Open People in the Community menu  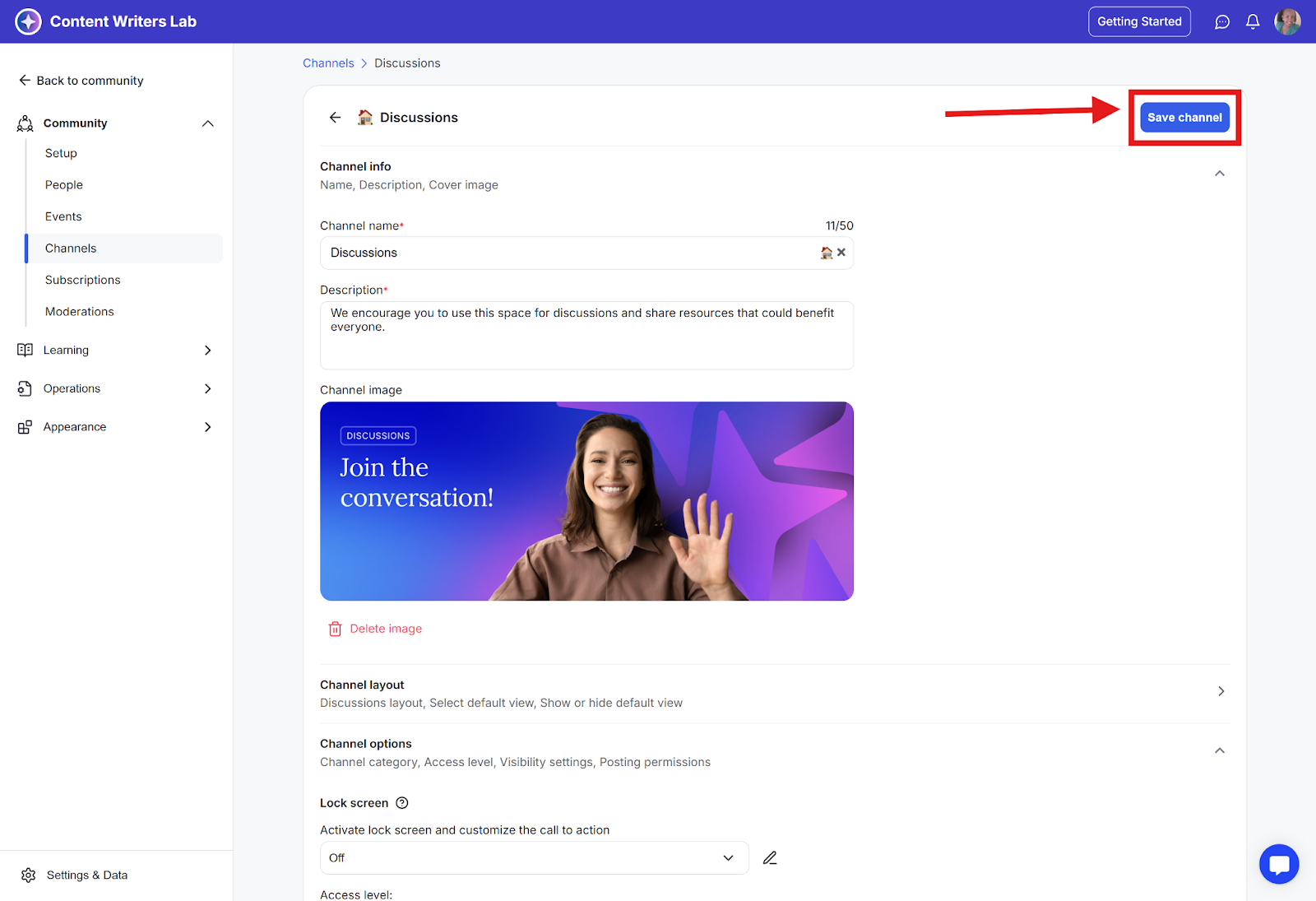tap(64, 185)
